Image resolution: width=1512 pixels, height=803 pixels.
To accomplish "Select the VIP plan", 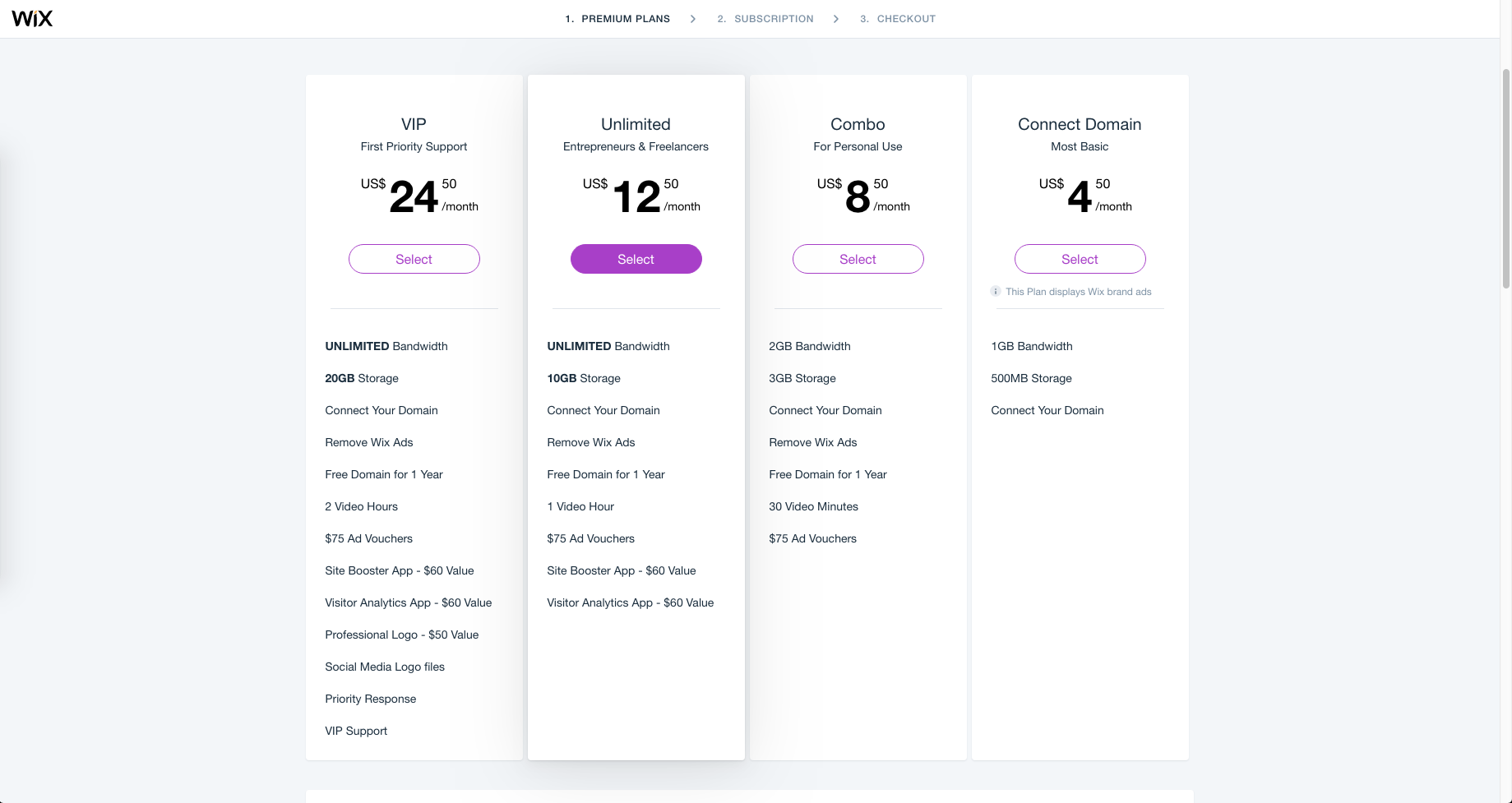I will click(414, 259).
